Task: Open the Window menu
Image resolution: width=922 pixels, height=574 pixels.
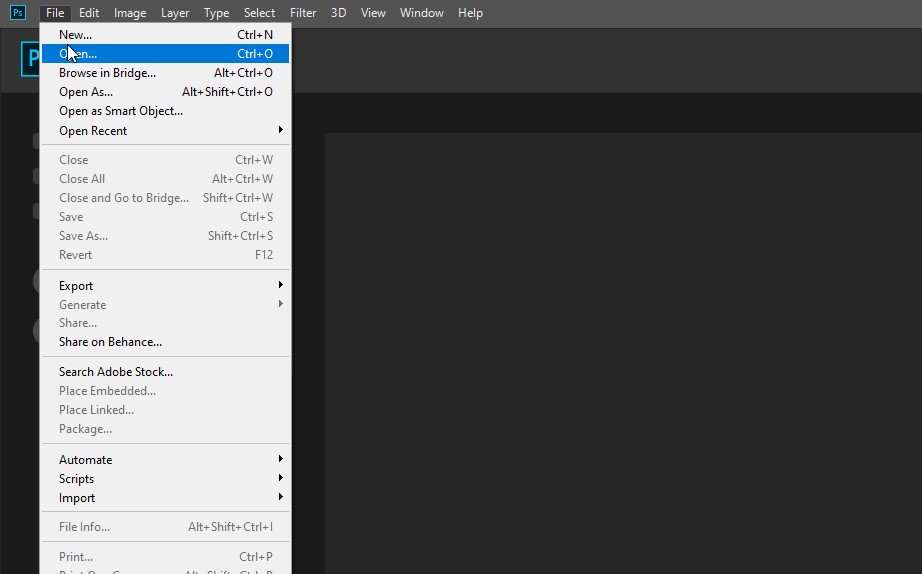Action: click(x=422, y=12)
